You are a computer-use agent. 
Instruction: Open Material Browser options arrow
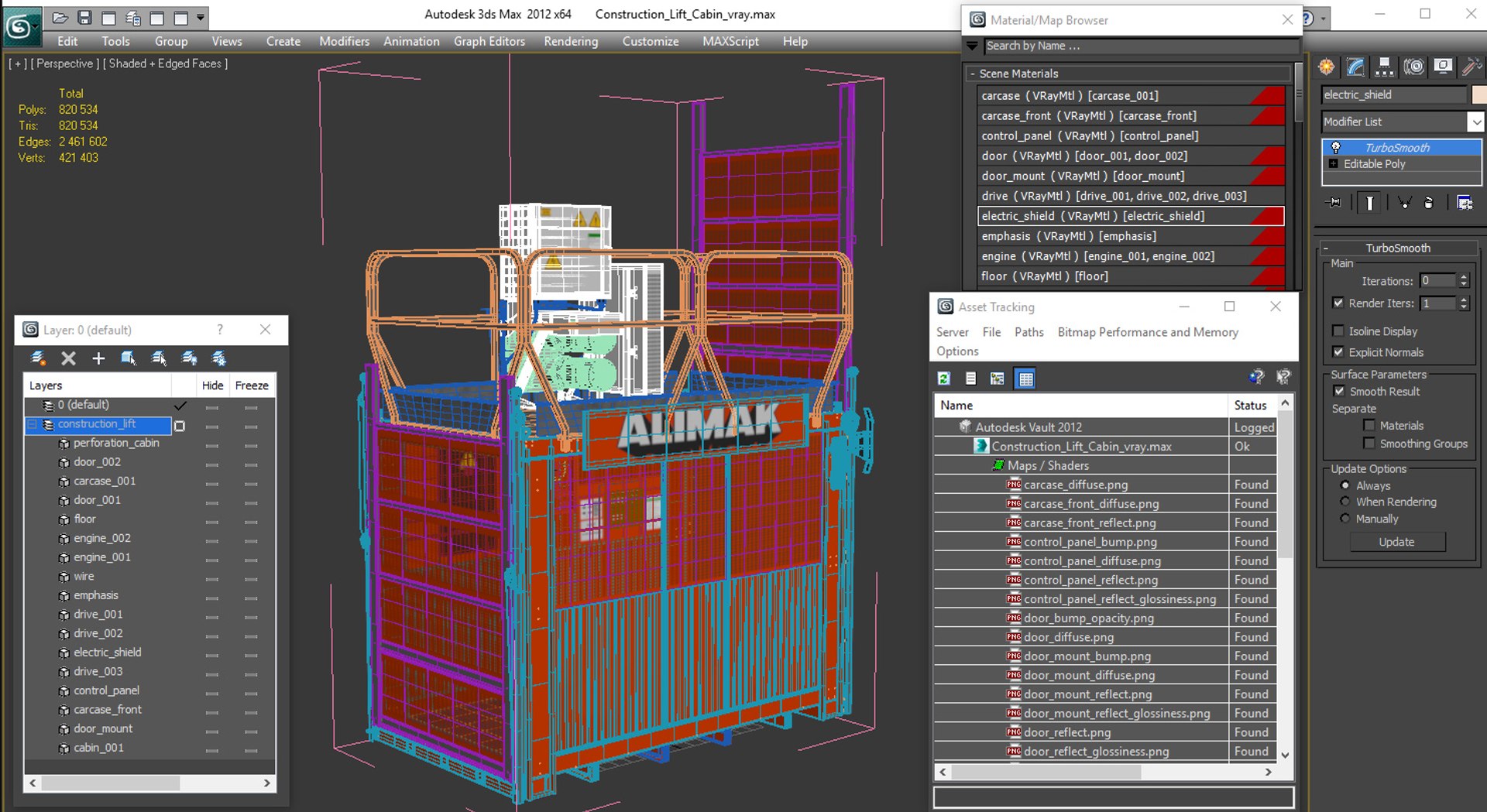tap(973, 46)
